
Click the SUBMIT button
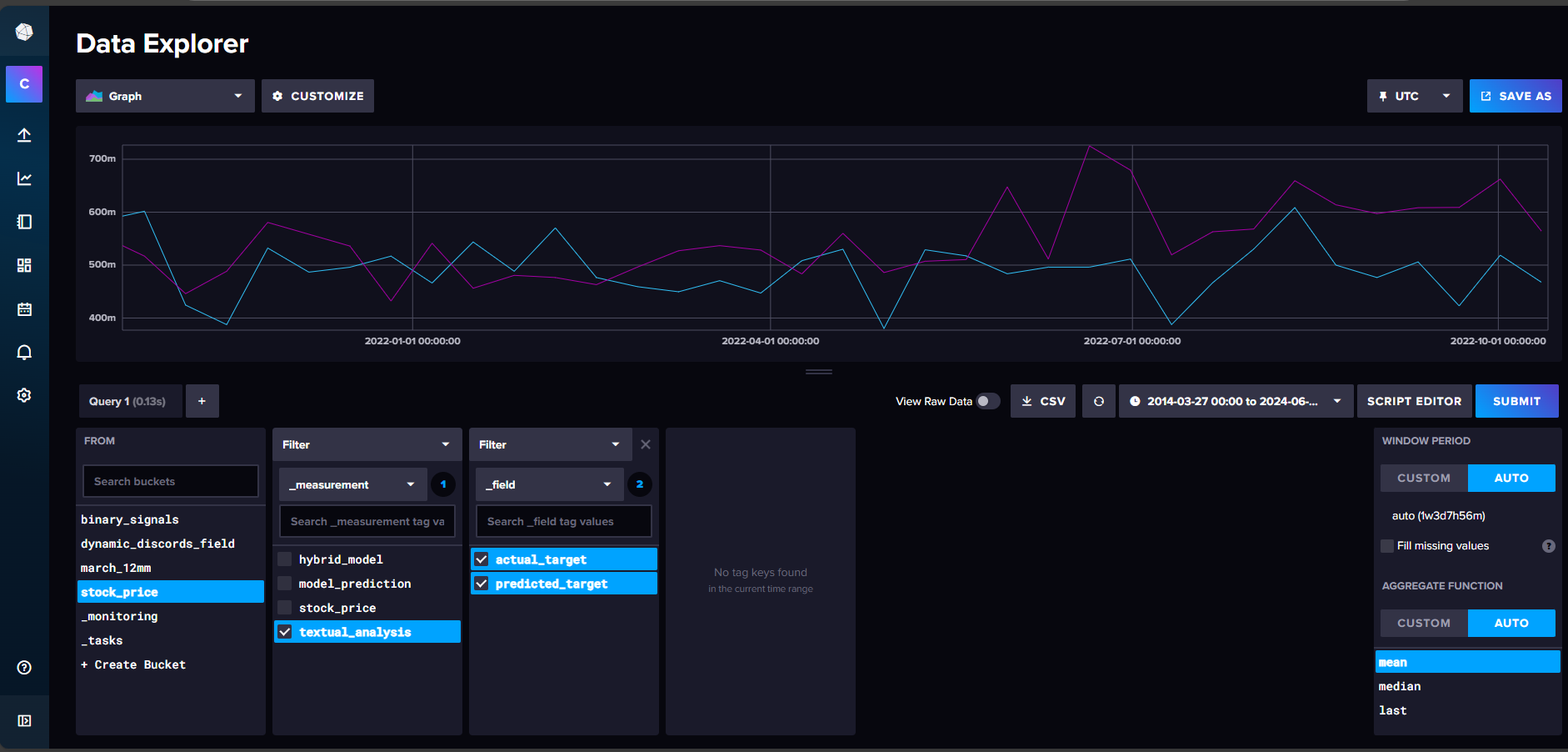pos(1516,401)
